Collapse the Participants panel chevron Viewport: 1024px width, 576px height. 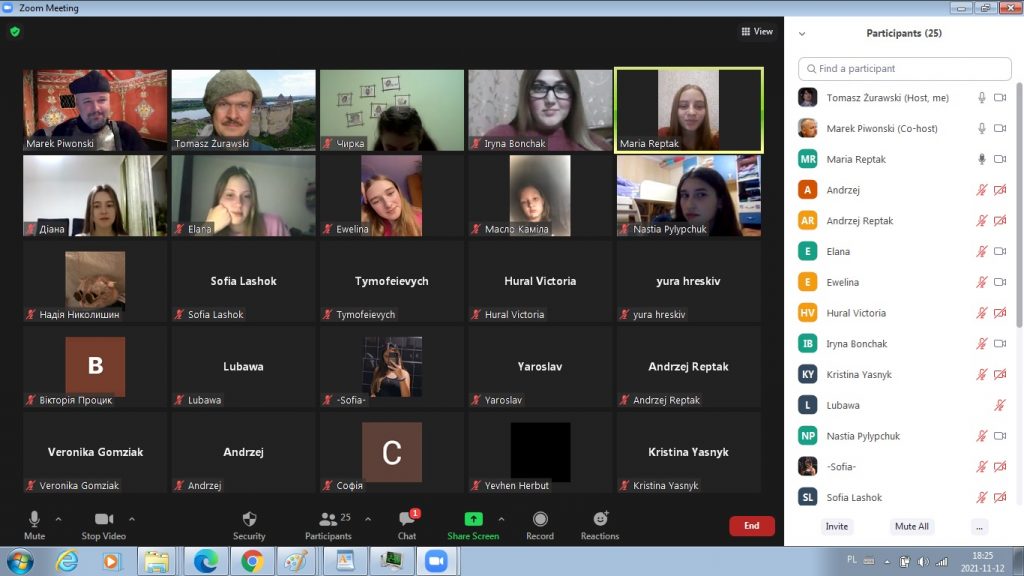[802, 34]
